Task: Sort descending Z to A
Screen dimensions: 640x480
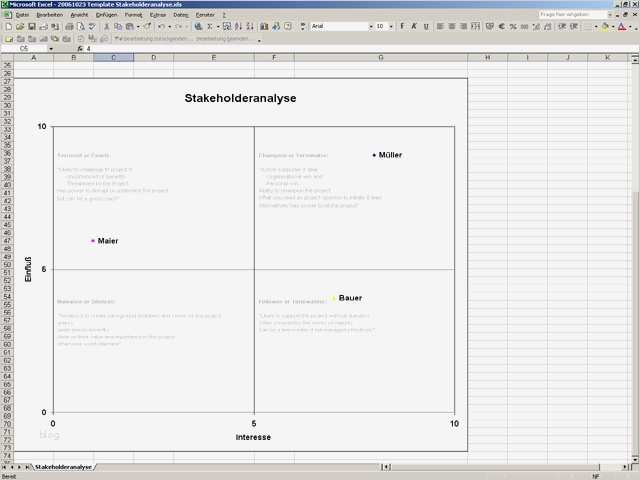Action: (250, 27)
